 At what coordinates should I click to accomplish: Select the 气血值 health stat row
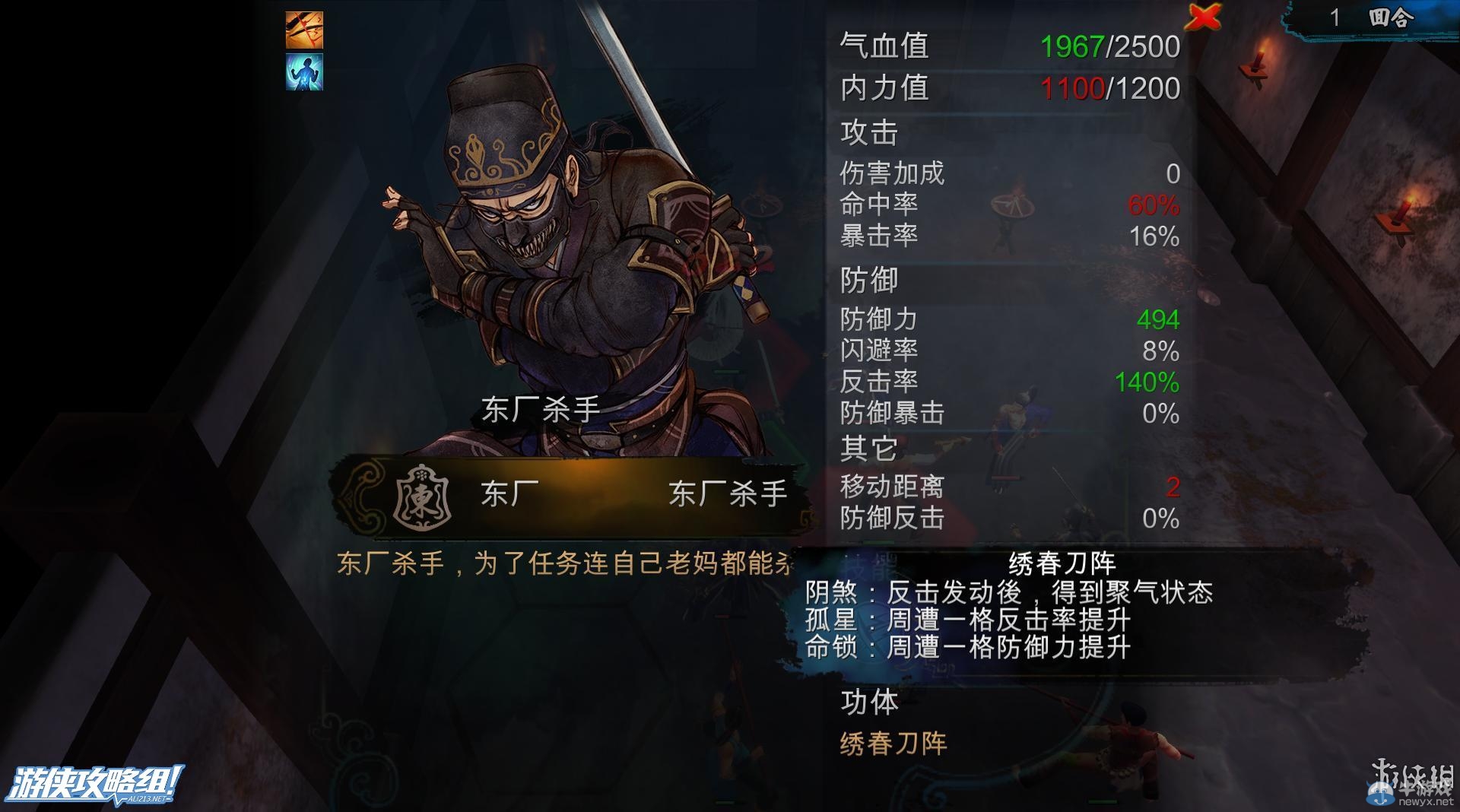point(1010,46)
